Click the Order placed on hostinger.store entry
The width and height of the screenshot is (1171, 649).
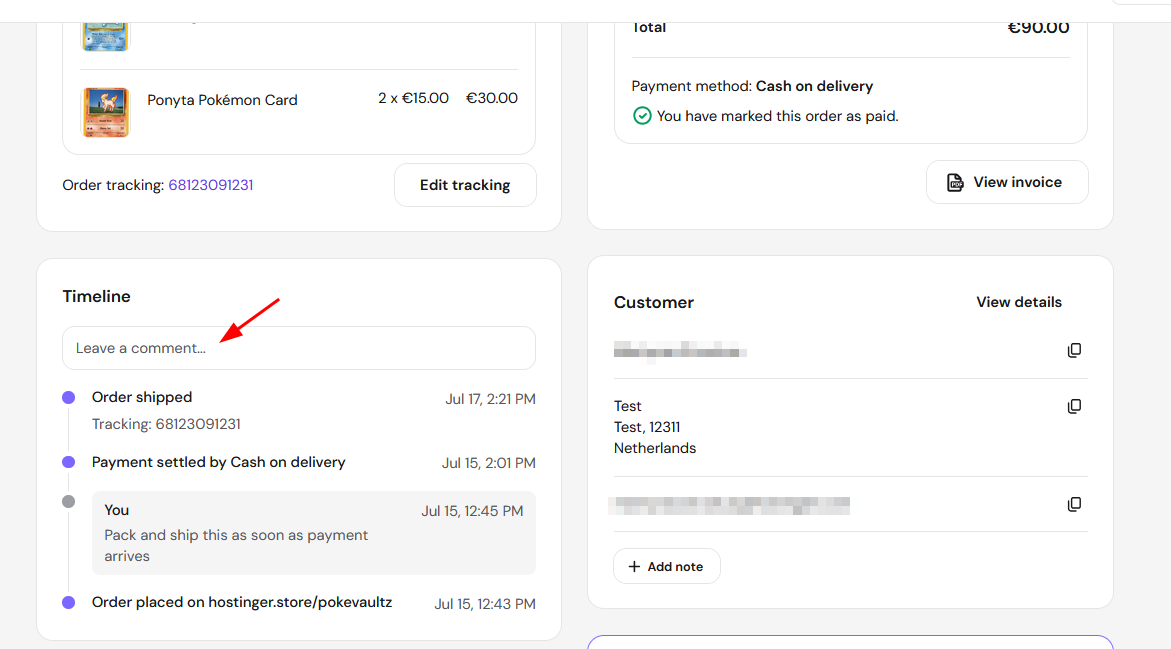tap(242, 603)
